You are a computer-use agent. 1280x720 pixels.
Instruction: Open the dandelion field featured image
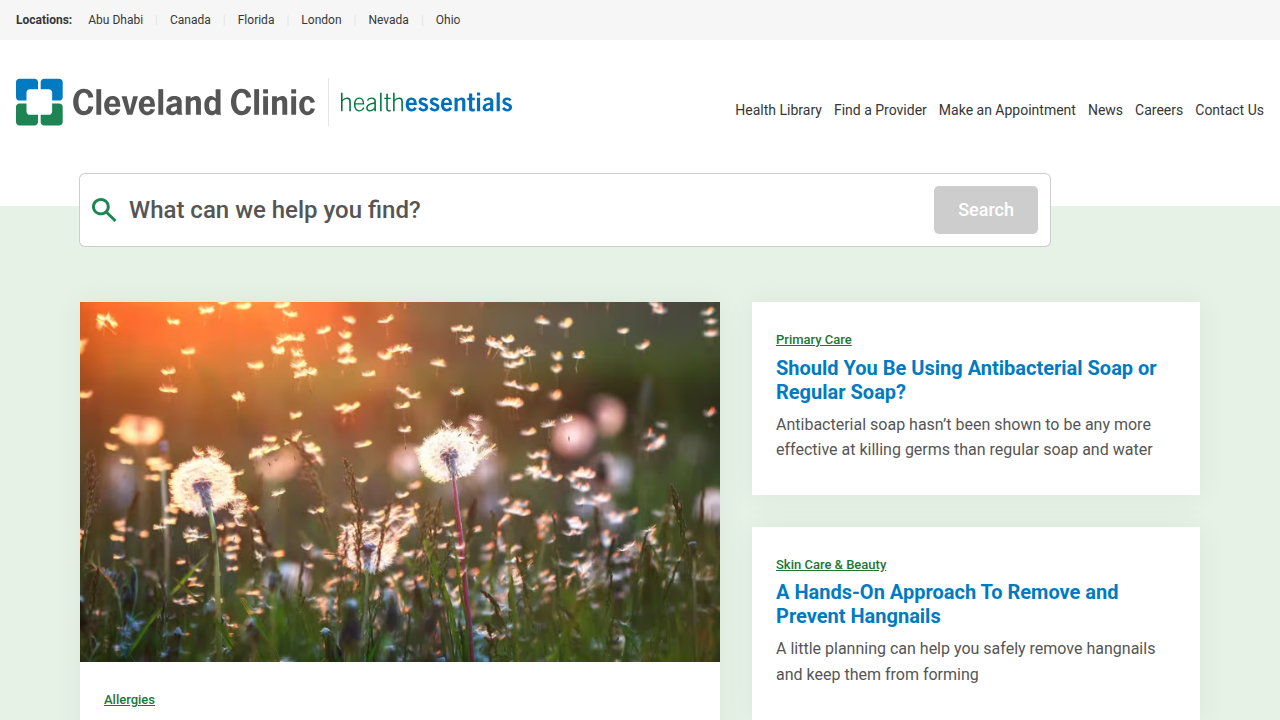pos(400,482)
